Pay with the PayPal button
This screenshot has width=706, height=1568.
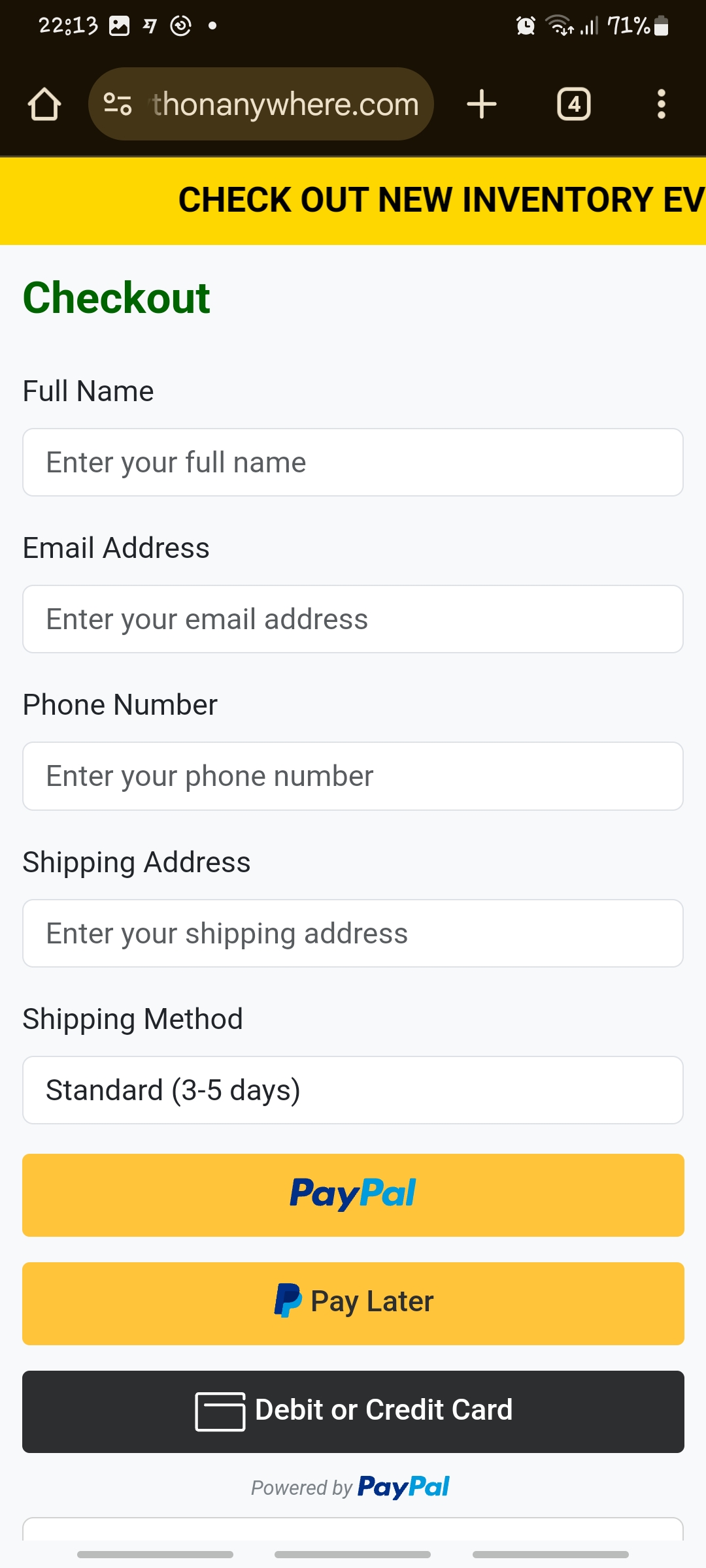[353, 1195]
